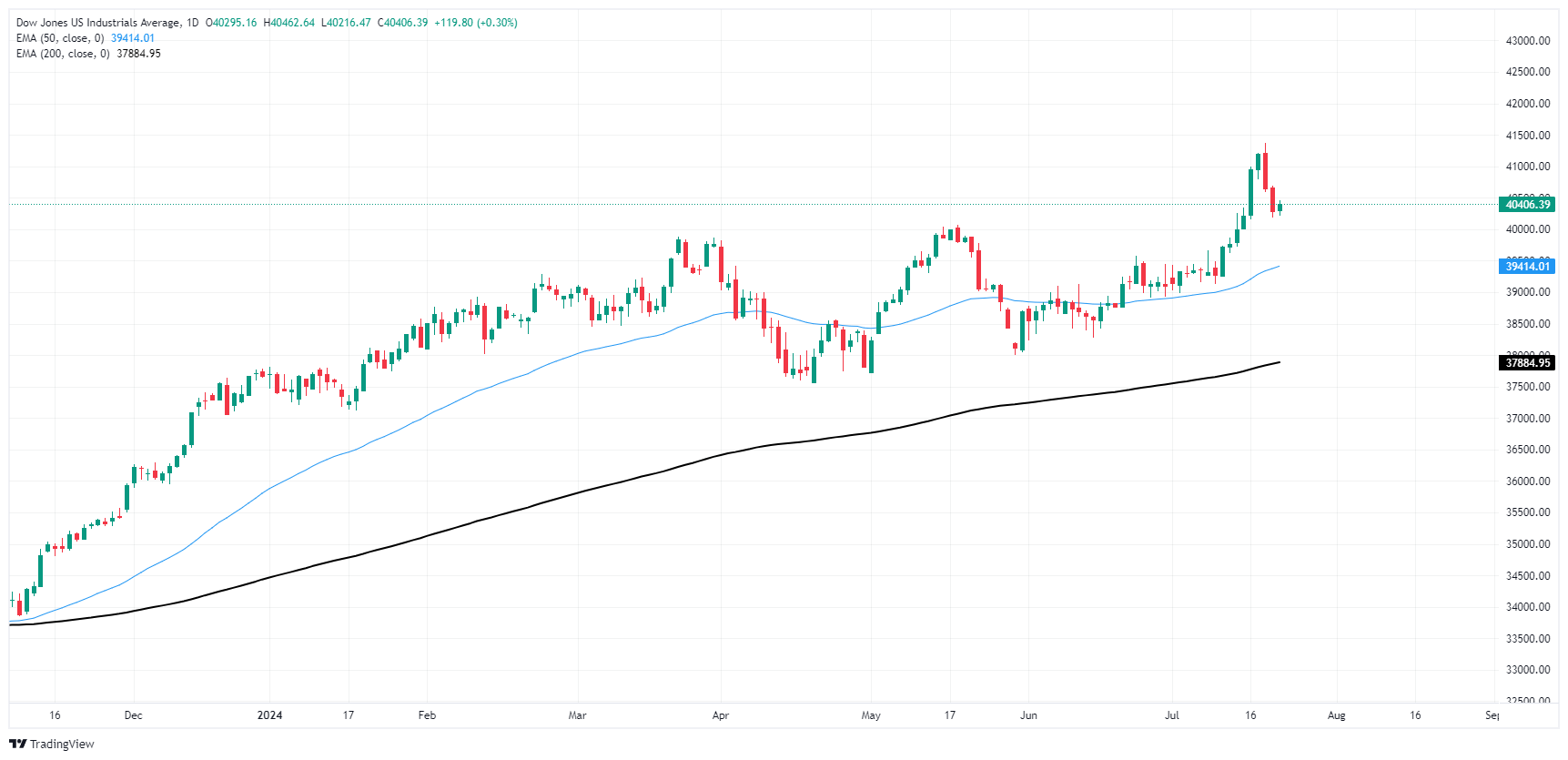Click the TradingView logo icon
Viewport: 1568px width, 760px height.
(x=17, y=744)
